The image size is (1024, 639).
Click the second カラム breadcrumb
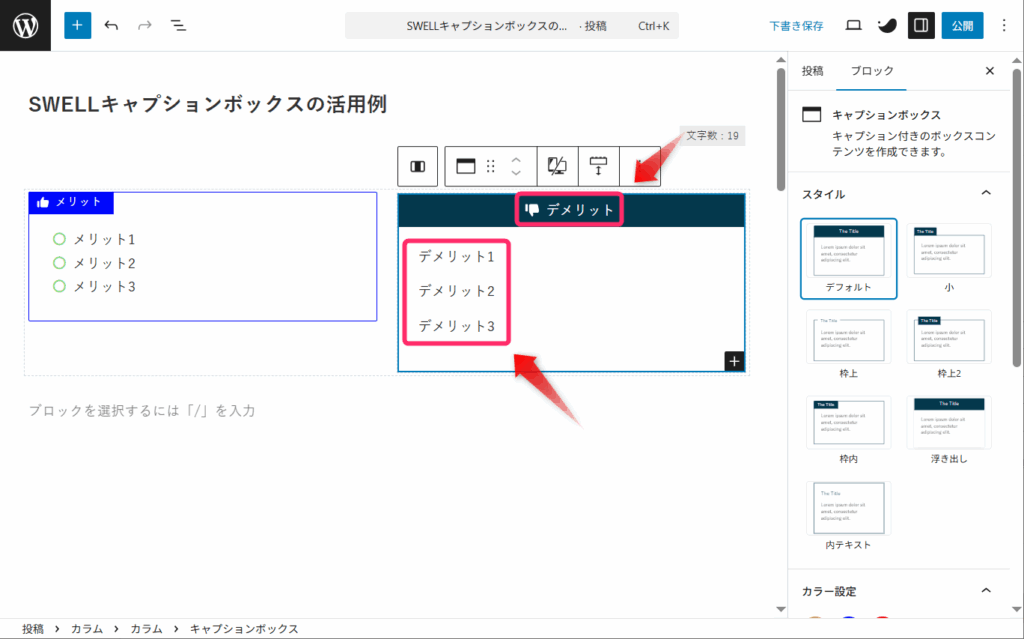click(x=146, y=629)
